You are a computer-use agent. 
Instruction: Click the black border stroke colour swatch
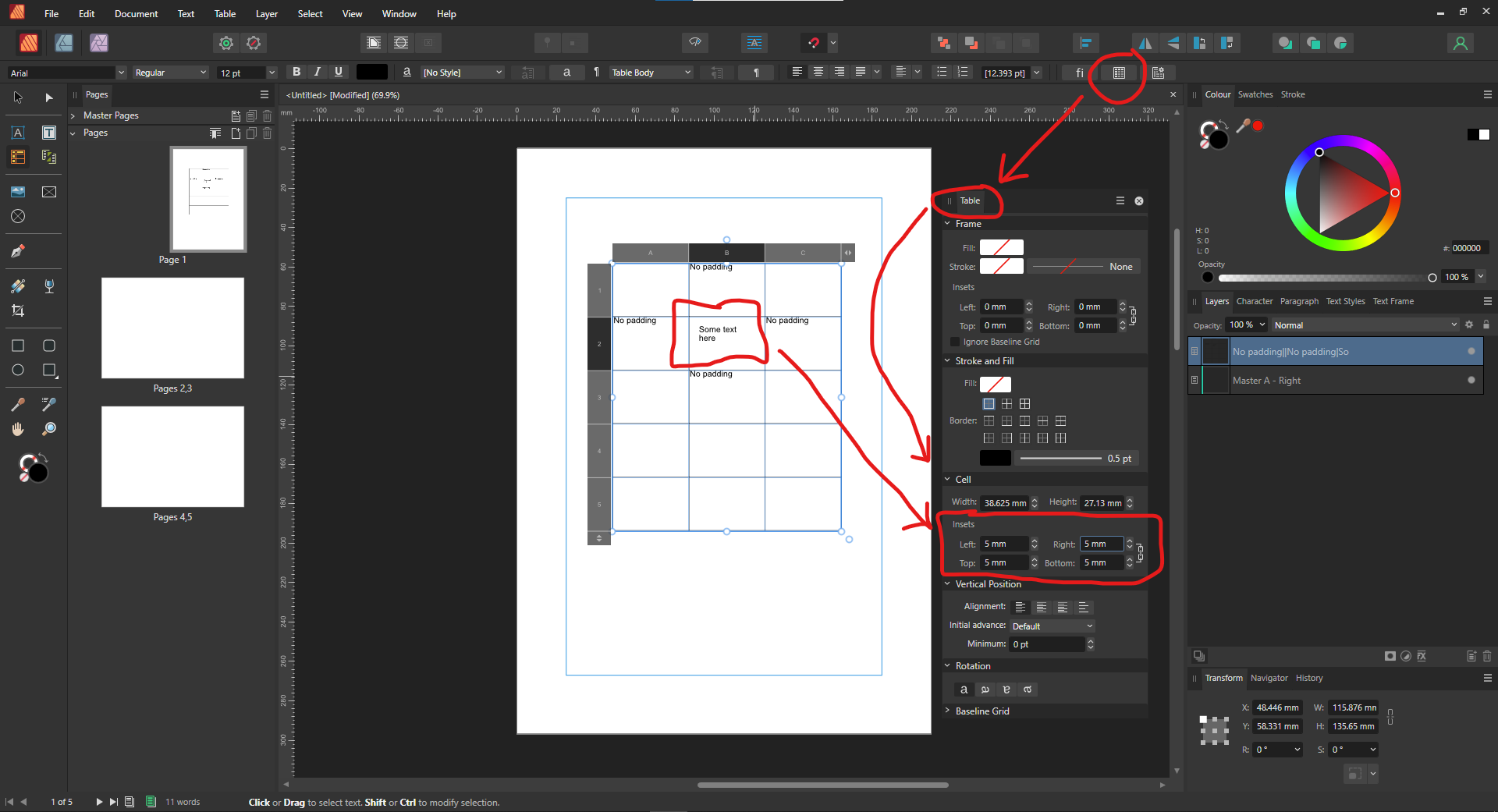click(995, 459)
